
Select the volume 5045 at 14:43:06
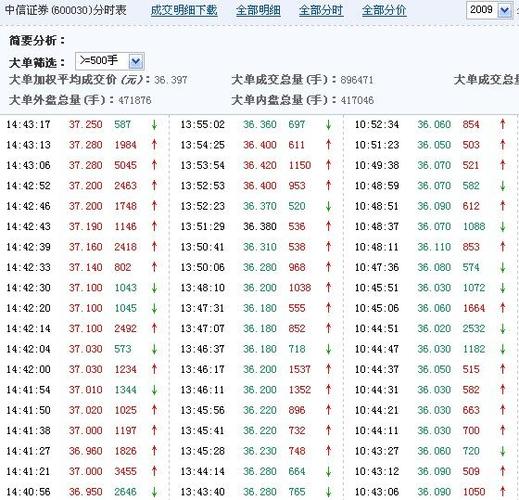pos(125,165)
